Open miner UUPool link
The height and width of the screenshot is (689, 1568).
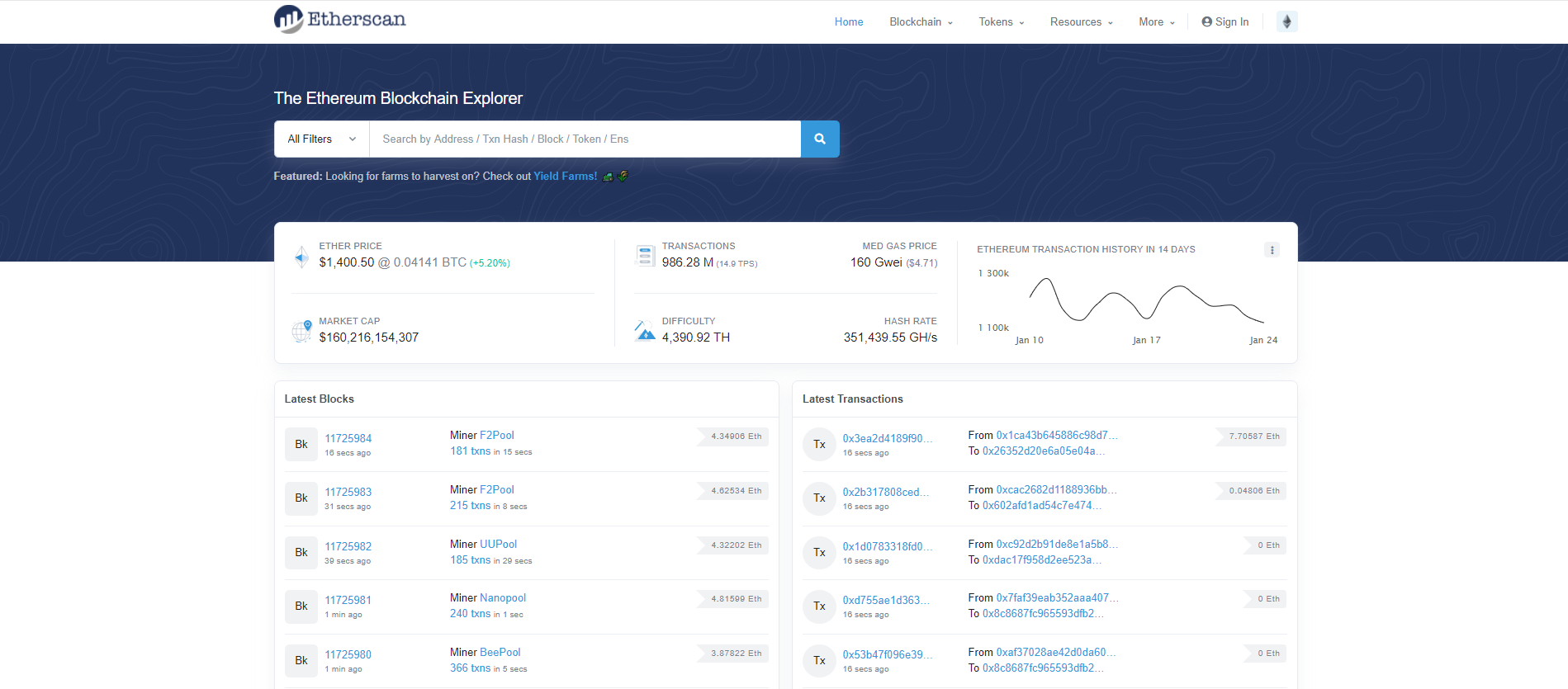499,544
